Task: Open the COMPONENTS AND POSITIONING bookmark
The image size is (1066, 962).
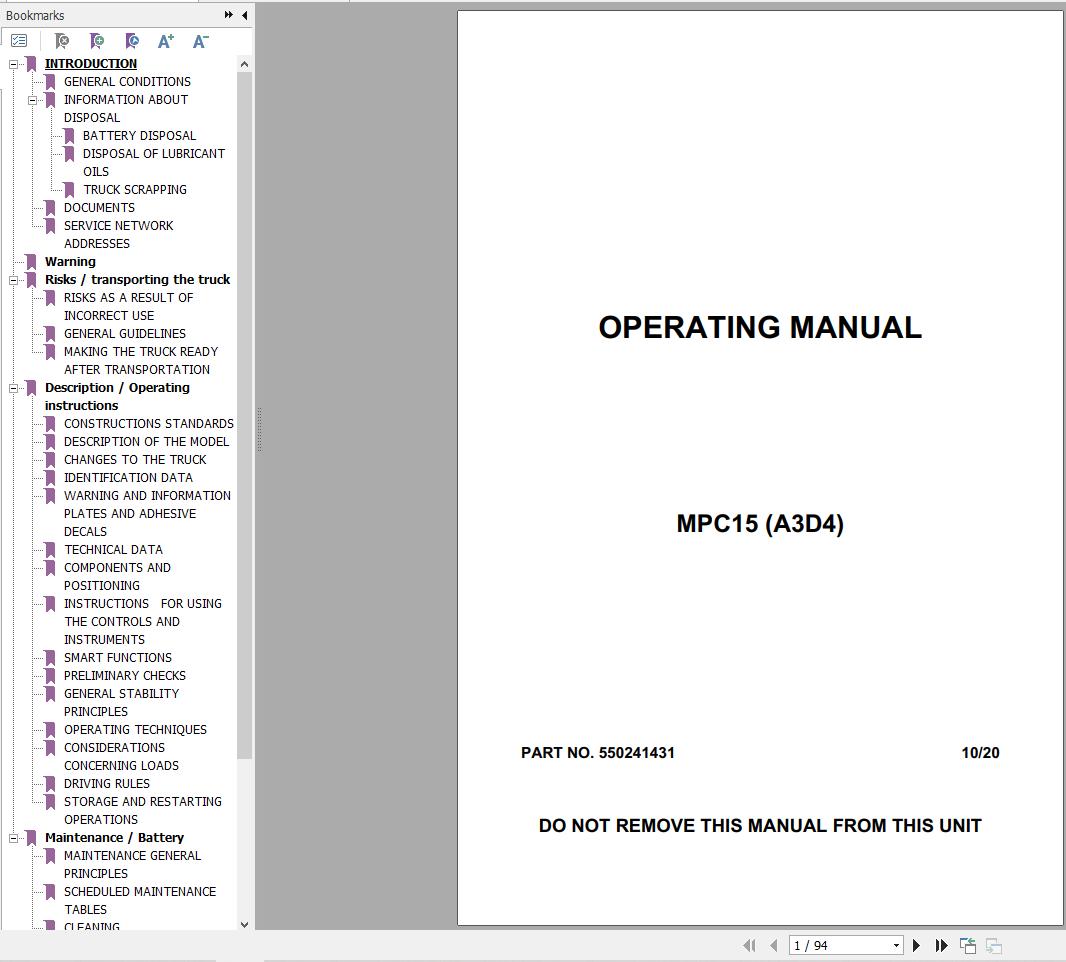Action: click(x=117, y=577)
